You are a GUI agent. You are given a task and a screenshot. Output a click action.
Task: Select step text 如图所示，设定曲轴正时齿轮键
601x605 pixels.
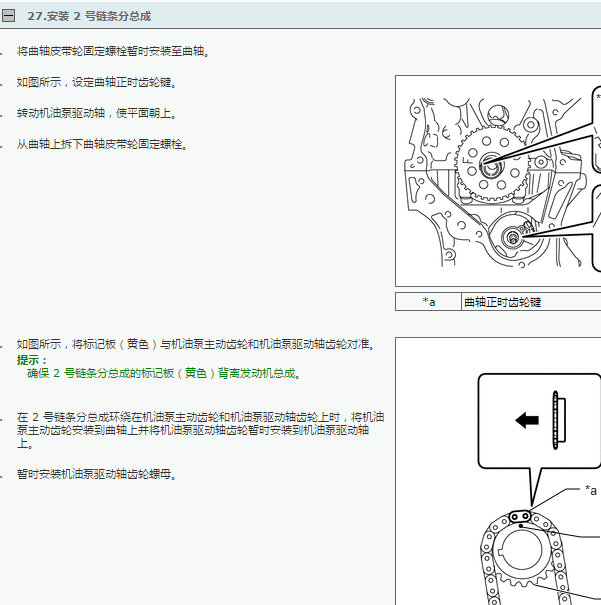pyautogui.click(x=96, y=82)
